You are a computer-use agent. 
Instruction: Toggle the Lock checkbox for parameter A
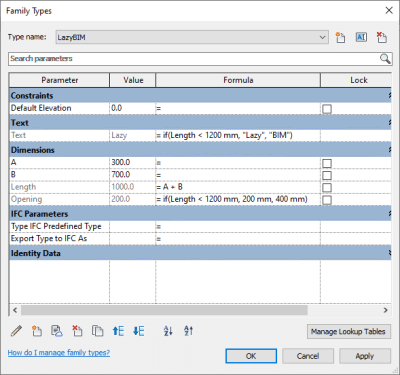tap(327, 163)
